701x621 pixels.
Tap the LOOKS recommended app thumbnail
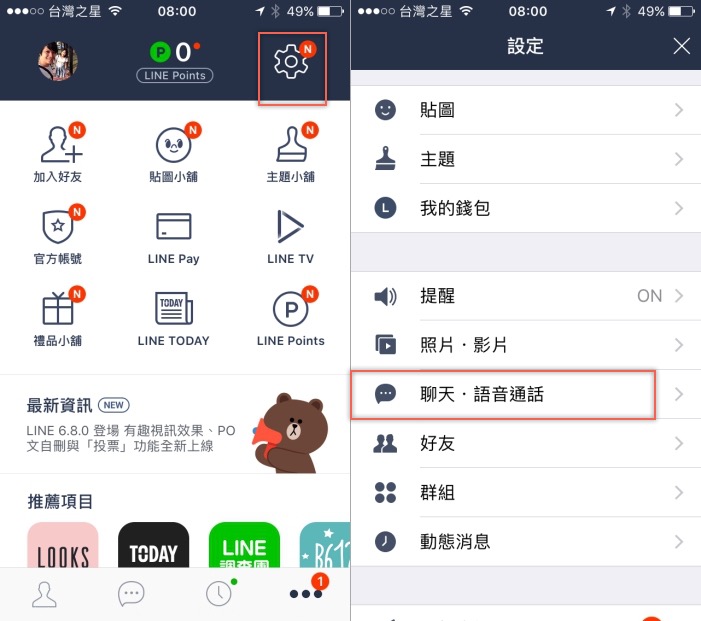pos(63,545)
